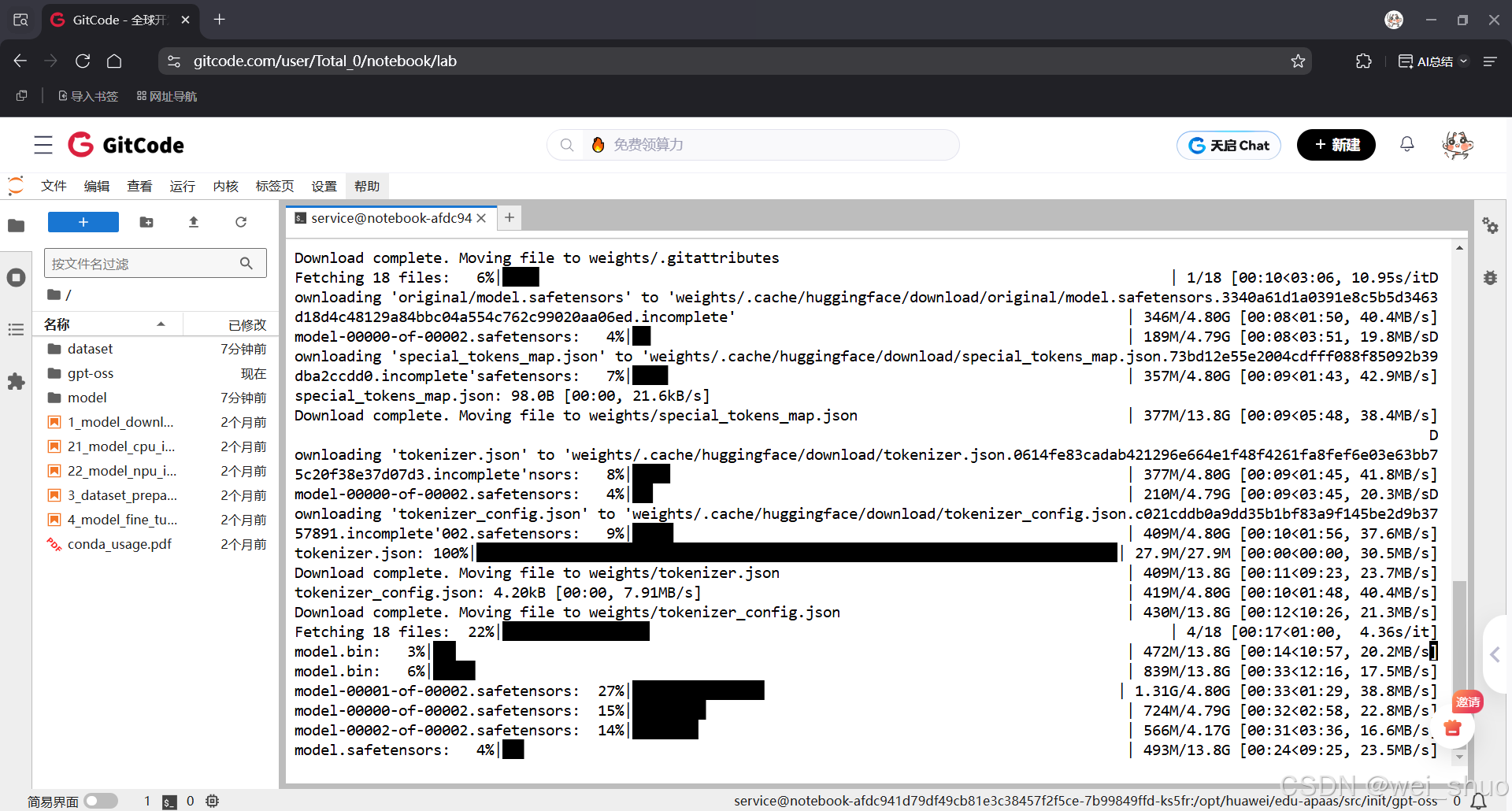The image size is (1512, 811).
Task: Bookmark this page with the star icon
Action: [1298, 61]
